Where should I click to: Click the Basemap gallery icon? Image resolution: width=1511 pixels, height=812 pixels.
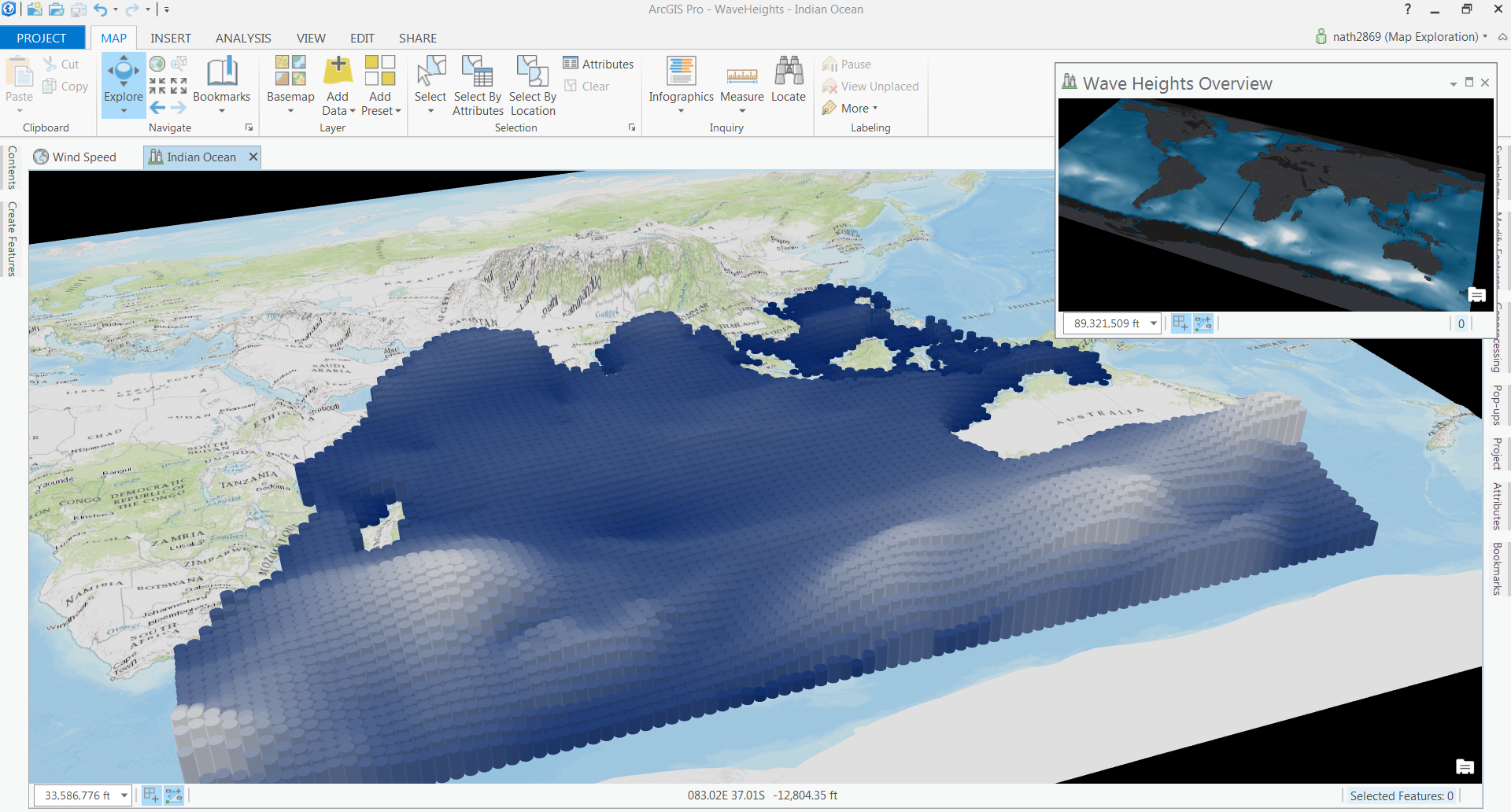[x=290, y=71]
